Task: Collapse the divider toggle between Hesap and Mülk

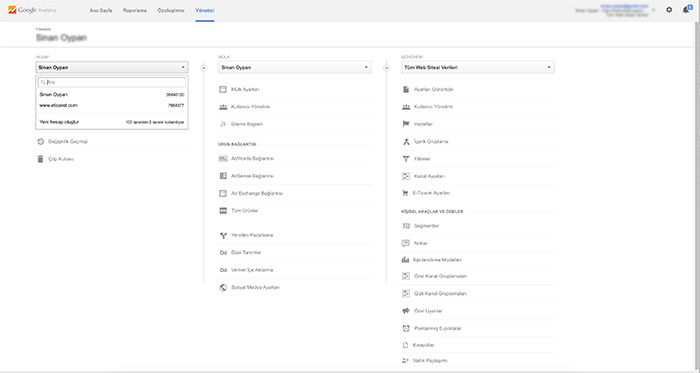Action: pos(204,68)
